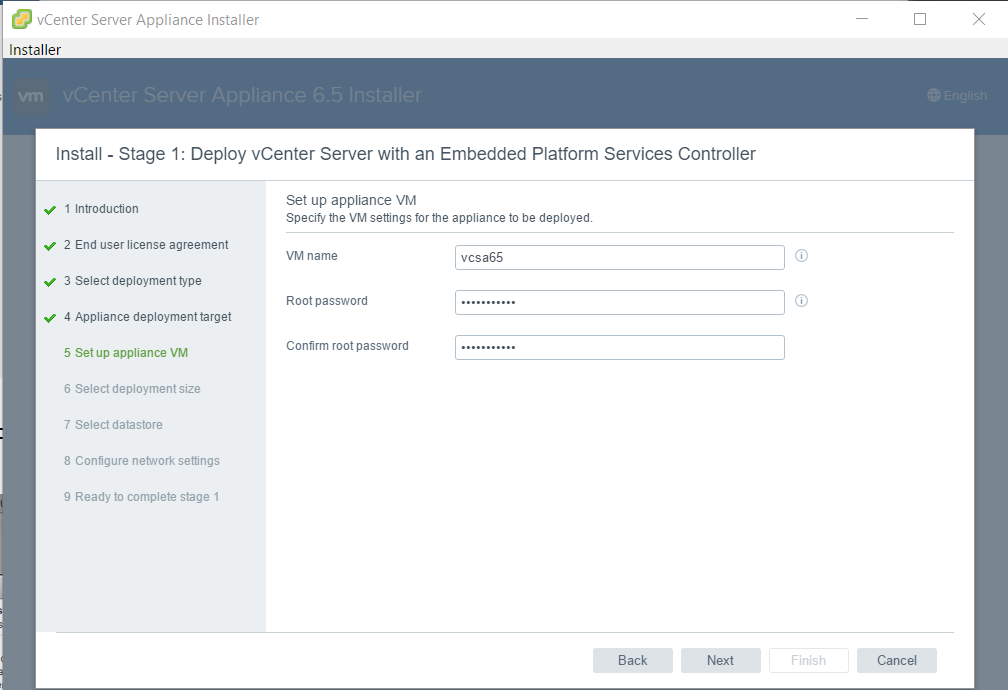Select step 7 Select datastore

pyautogui.click(x=113, y=425)
